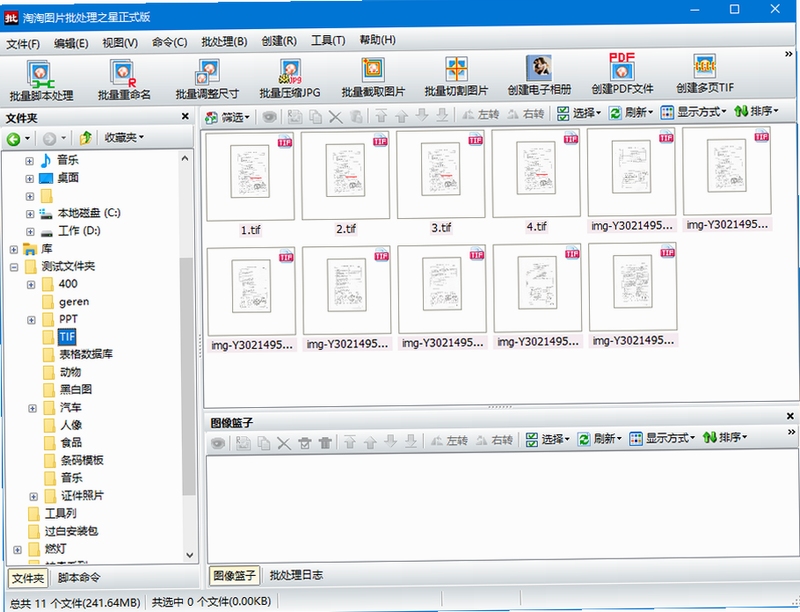Viewport: 800px width, 612px height.
Task: Open the 文件(F) menu
Action: point(22,44)
